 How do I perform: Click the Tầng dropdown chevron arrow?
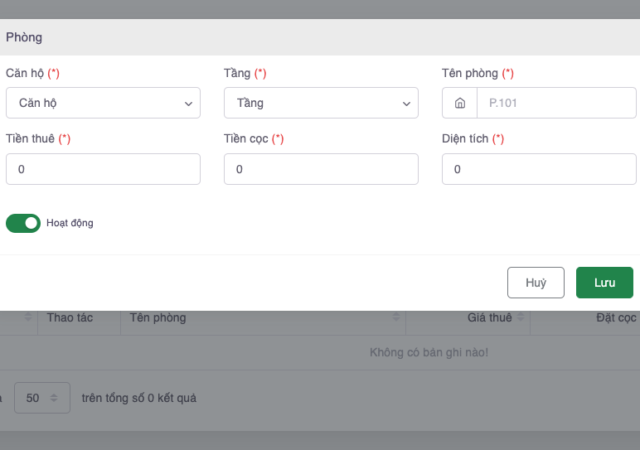406,103
